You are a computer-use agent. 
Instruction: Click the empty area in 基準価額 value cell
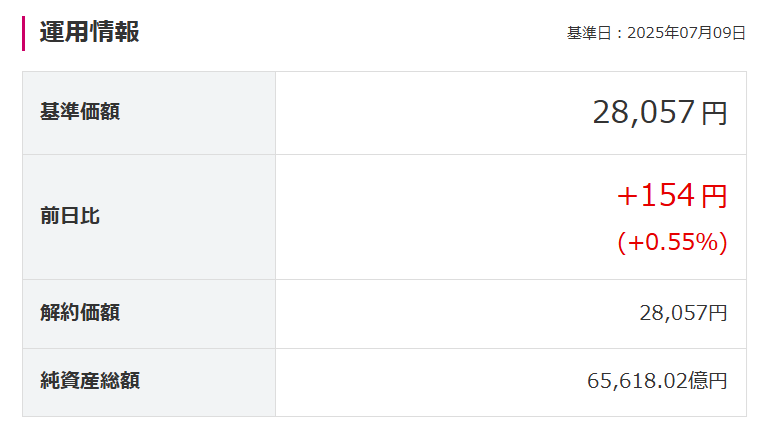(x=428, y=113)
